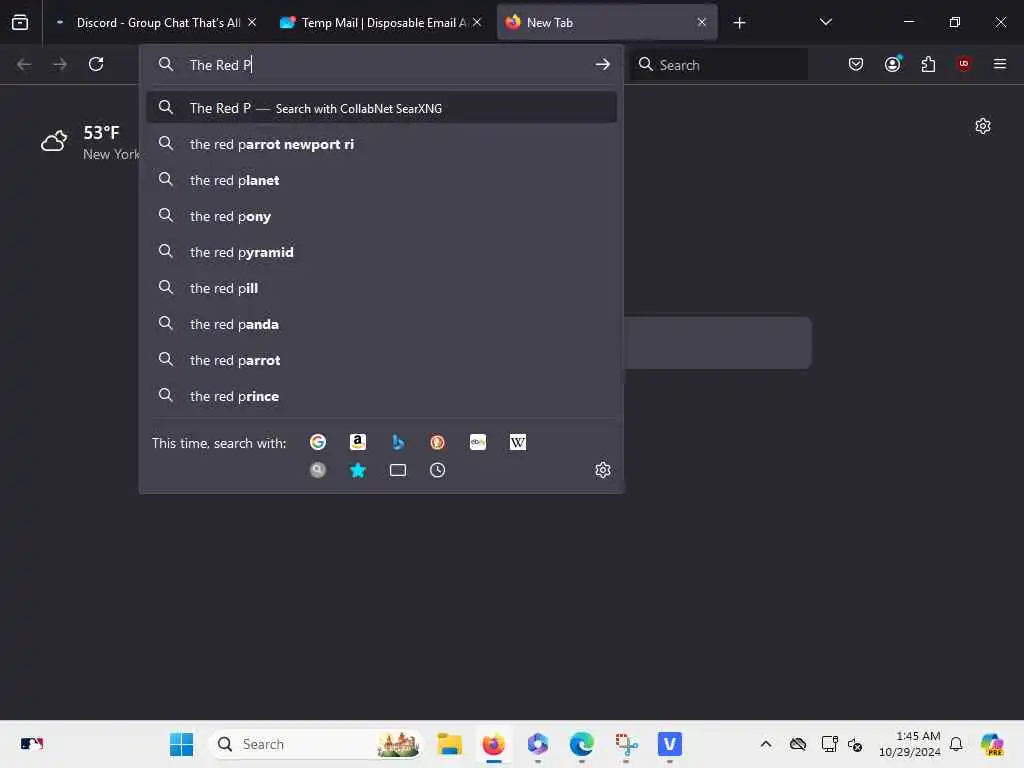Choose suggestion "the red planet"

pyautogui.click(x=381, y=180)
